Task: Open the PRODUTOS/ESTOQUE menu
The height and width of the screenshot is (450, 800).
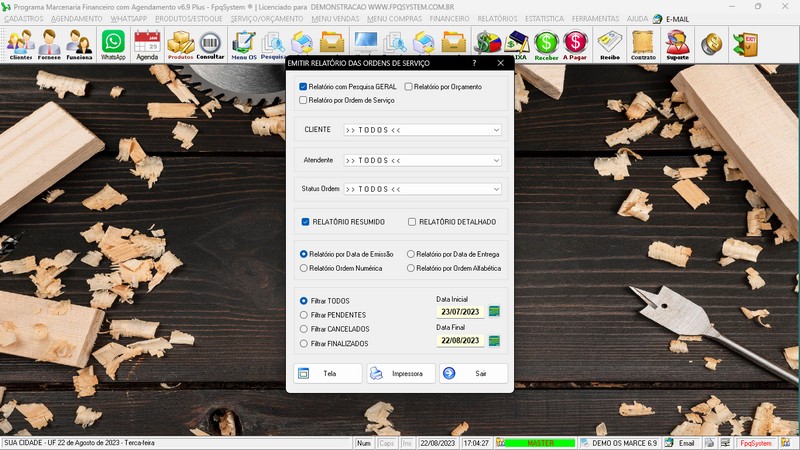Action: (189, 19)
